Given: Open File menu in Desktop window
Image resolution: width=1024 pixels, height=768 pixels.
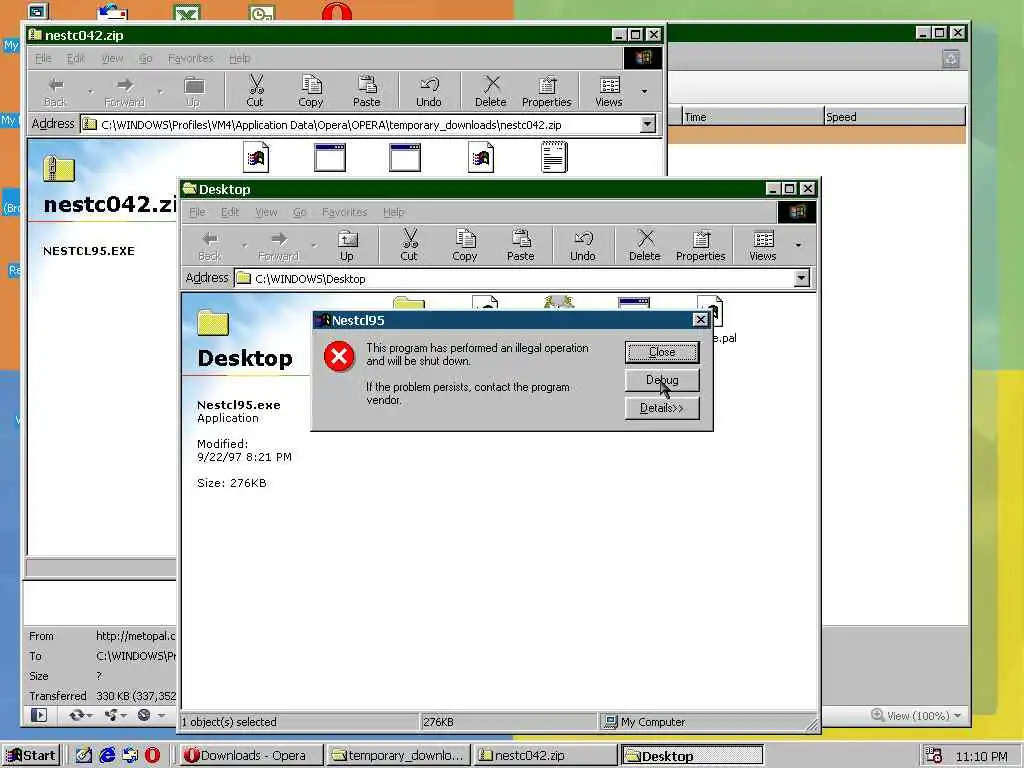Looking at the screenshot, I should (x=197, y=212).
